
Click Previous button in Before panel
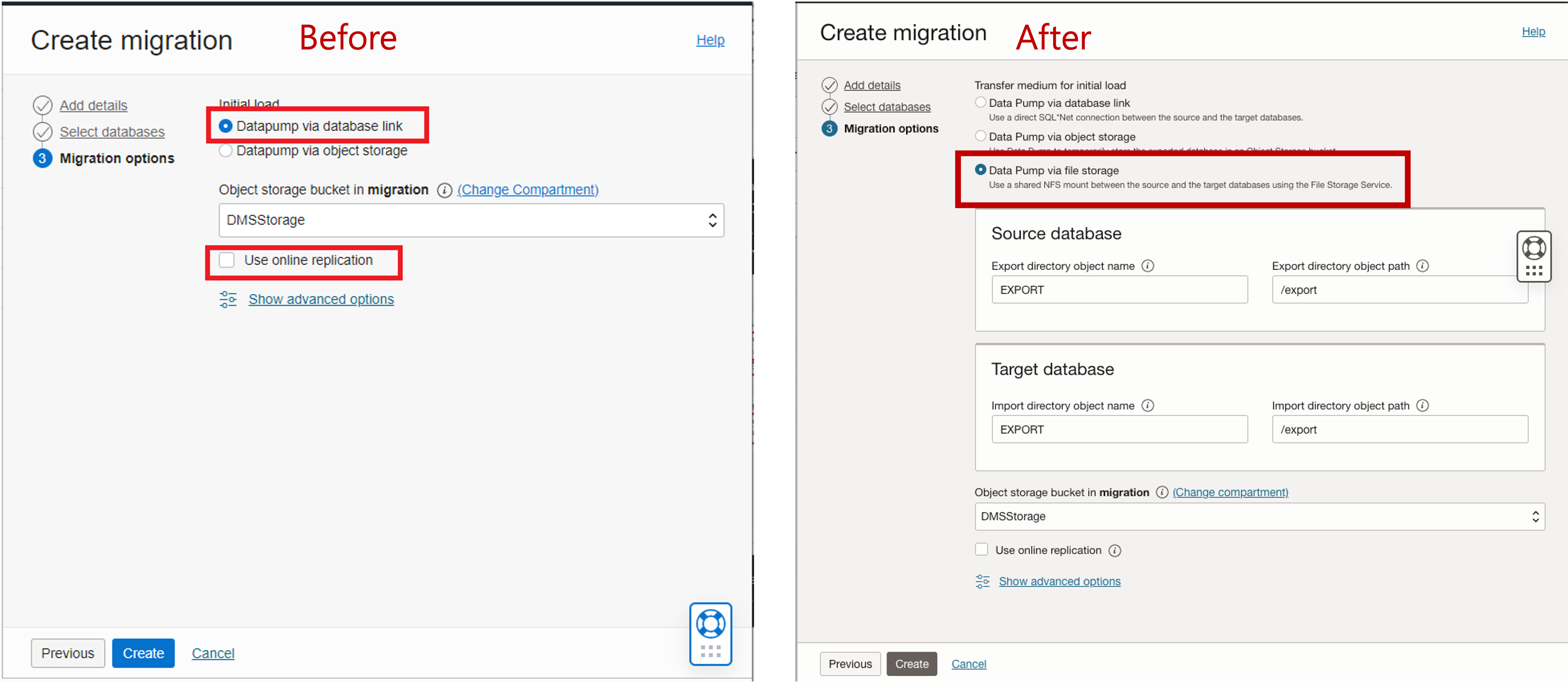point(68,653)
